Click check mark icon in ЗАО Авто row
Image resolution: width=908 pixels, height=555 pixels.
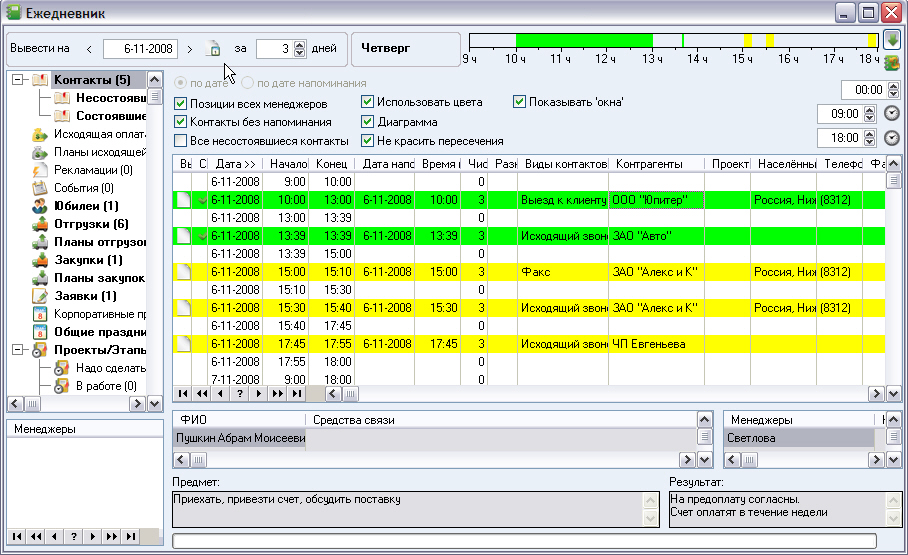[202, 236]
